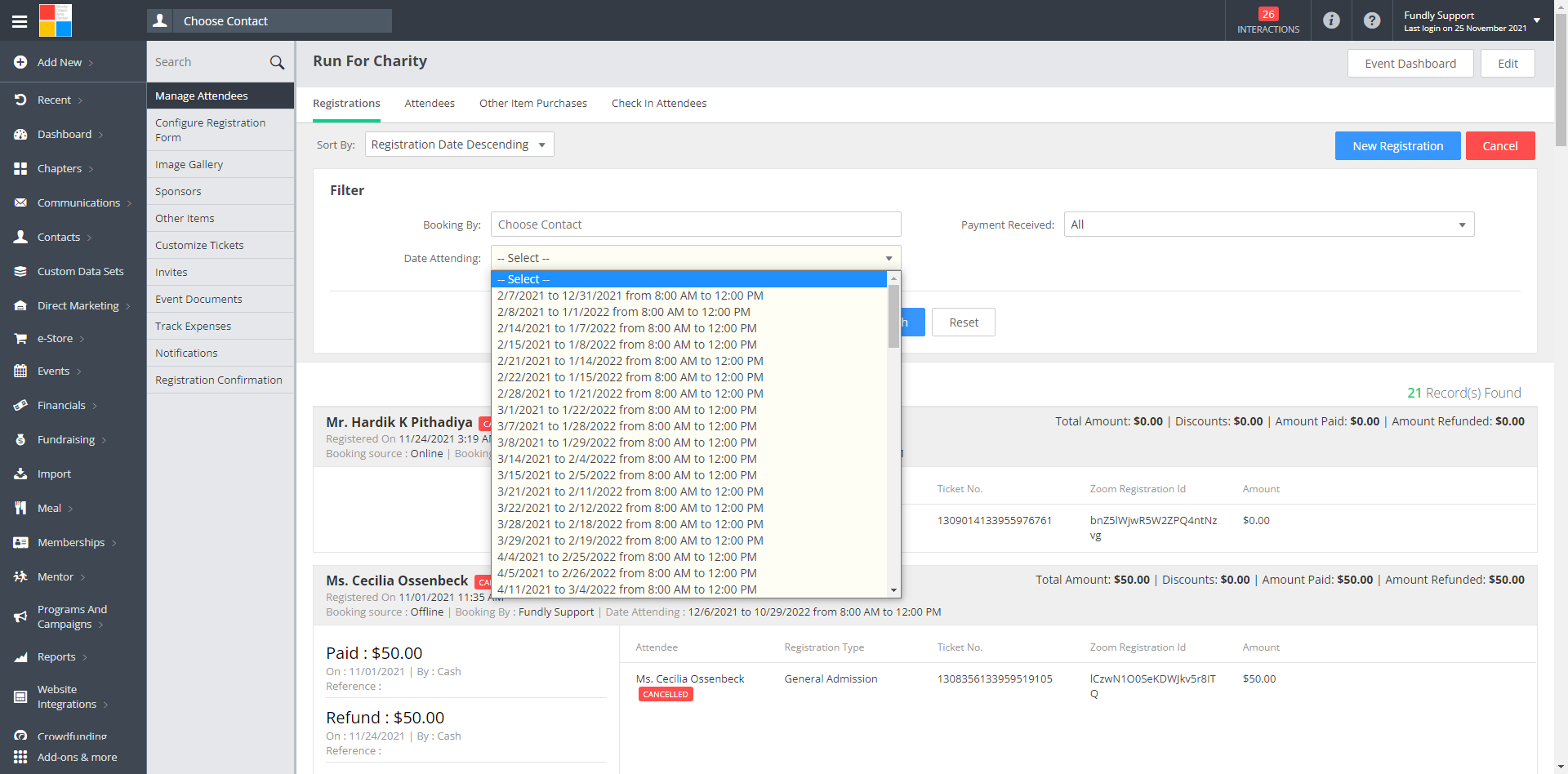This screenshot has width=1568, height=774.
Task: Focus the Booking By contact field
Action: 695,225
